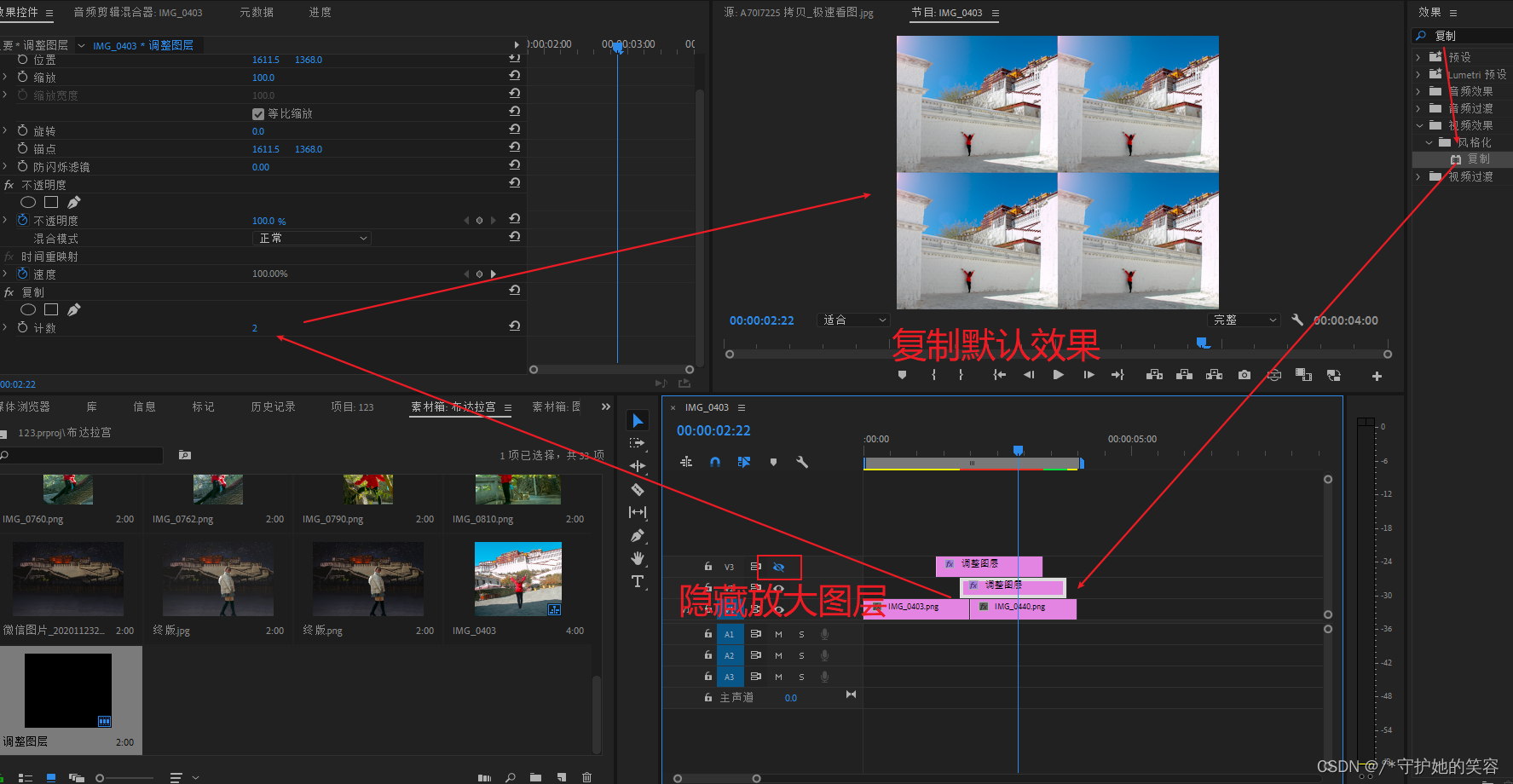Toggle uniform scale checkbox

[x=258, y=113]
